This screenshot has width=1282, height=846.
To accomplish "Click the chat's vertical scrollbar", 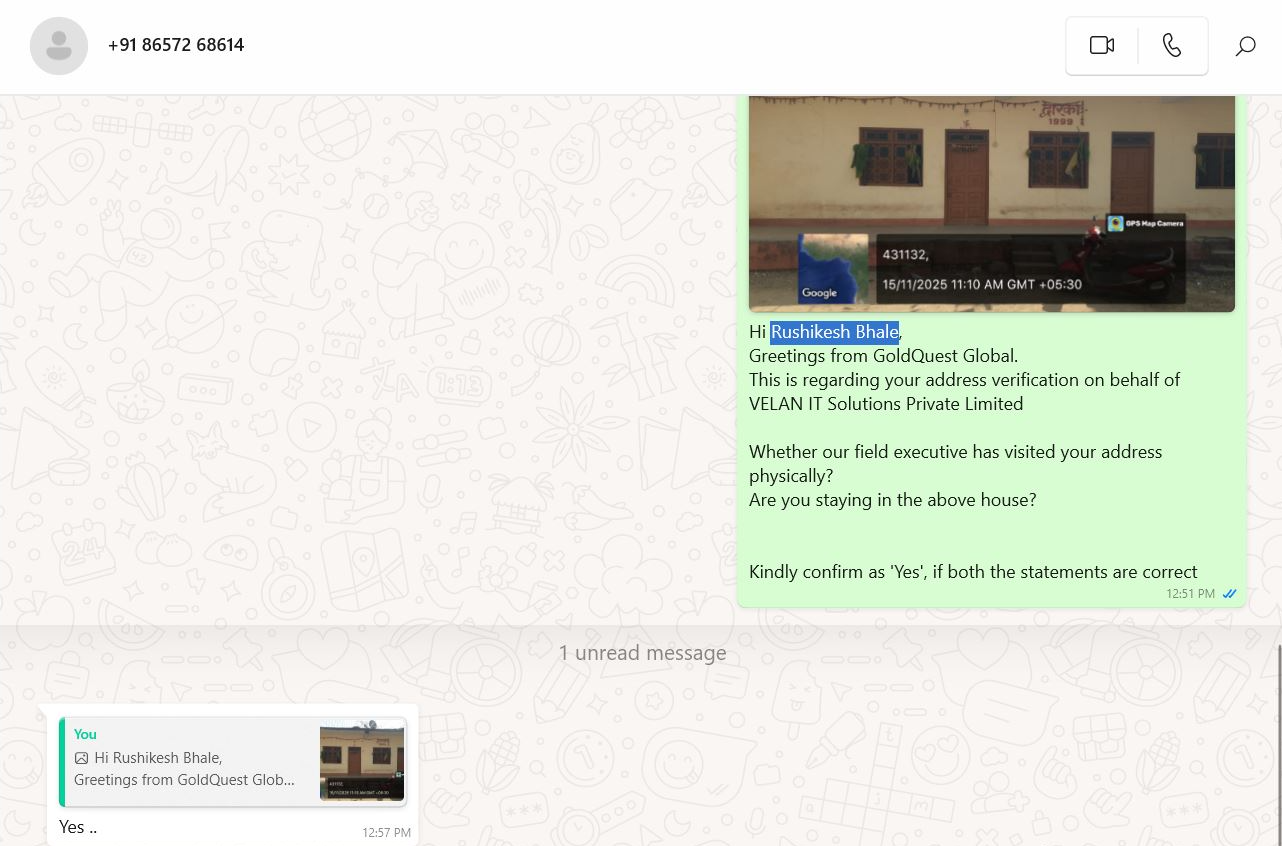I will pyautogui.click(x=1277, y=740).
